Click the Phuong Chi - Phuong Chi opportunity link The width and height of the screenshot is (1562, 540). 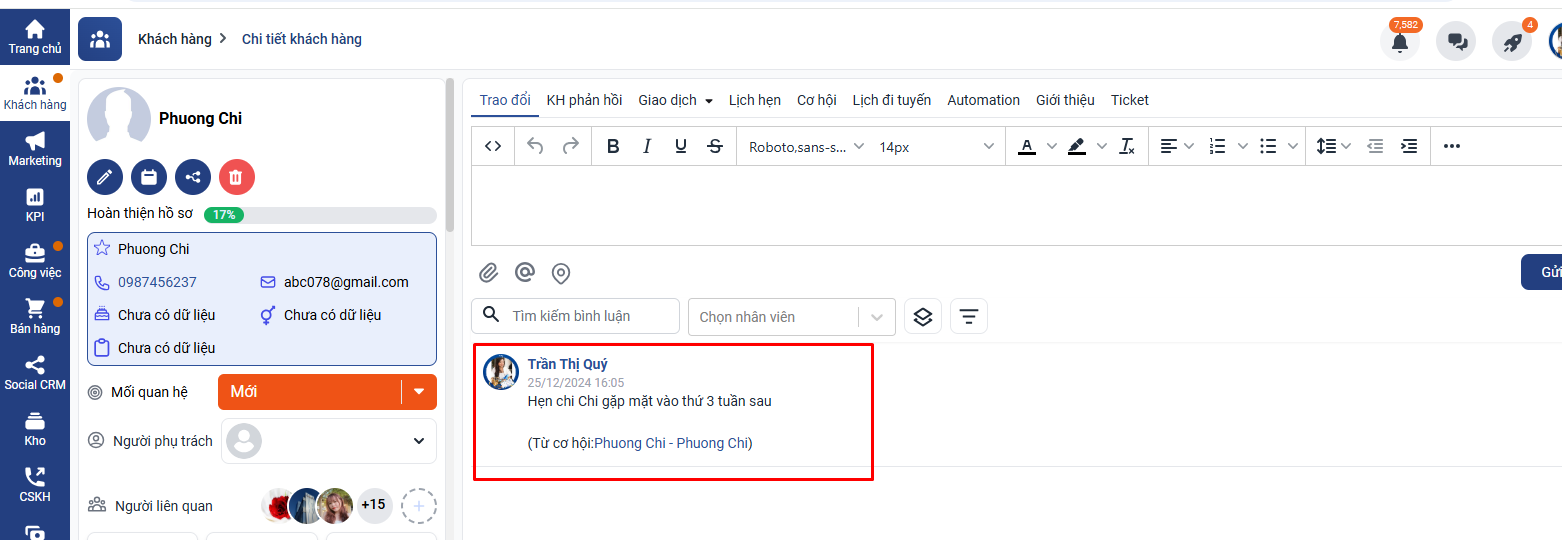click(x=671, y=443)
